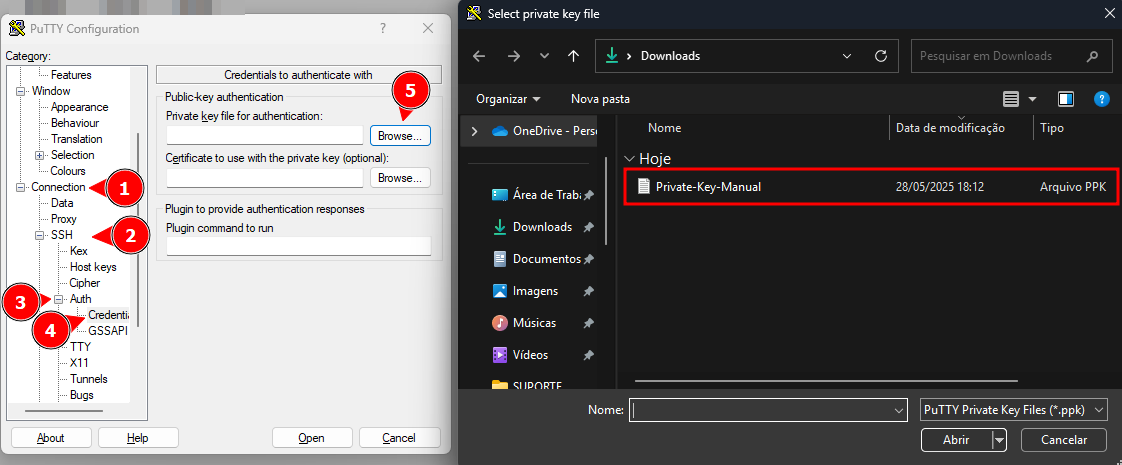Close the PuTTY Configuration window
This screenshot has height=465, width=1122.
(428, 29)
